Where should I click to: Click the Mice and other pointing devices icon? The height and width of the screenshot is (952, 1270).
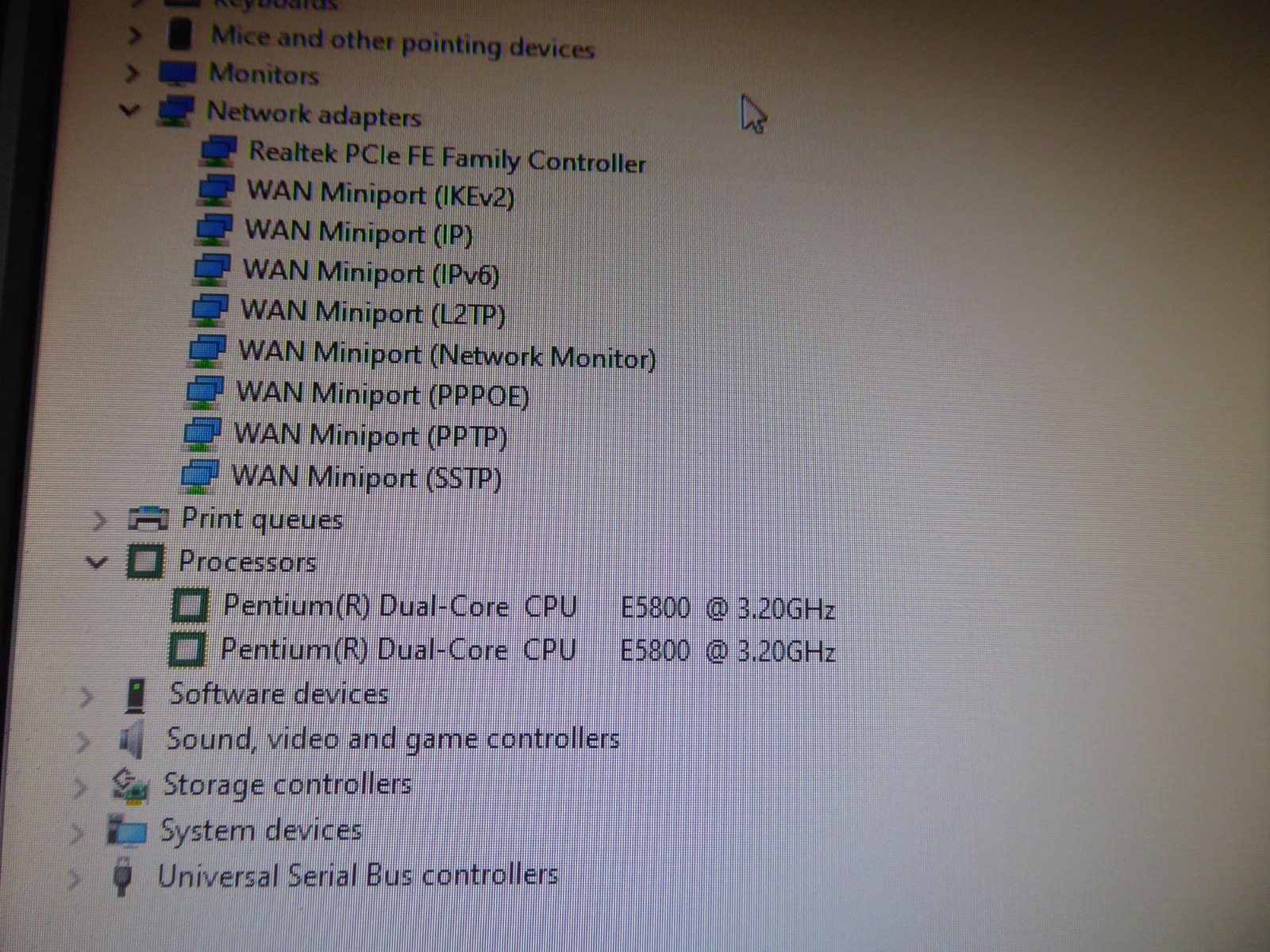pyautogui.click(x=180, y=33)
